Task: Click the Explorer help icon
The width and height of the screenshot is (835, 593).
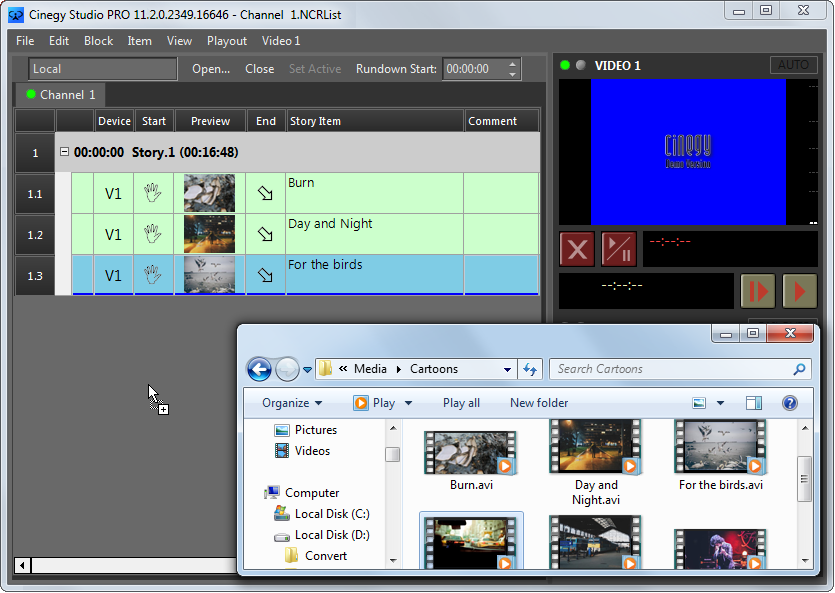Action: click(790, 403)
